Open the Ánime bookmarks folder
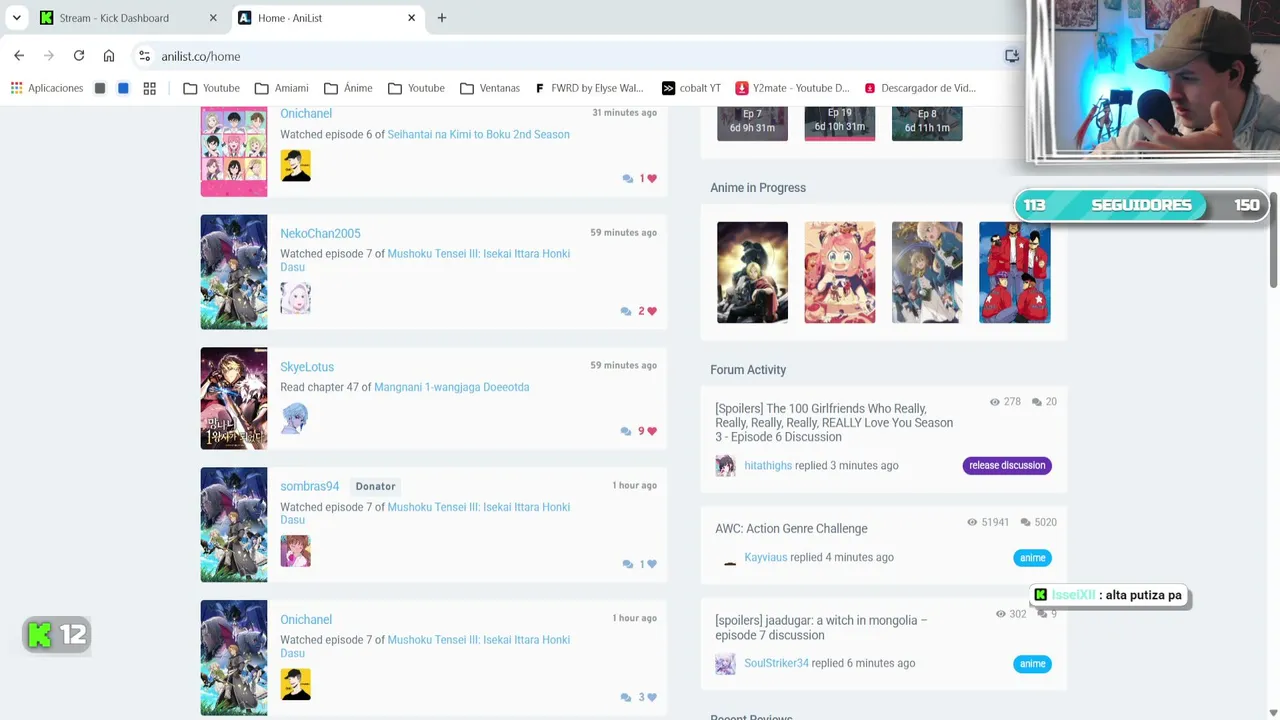The width and height of the screenshot is (1280, 720). [348, 88]
